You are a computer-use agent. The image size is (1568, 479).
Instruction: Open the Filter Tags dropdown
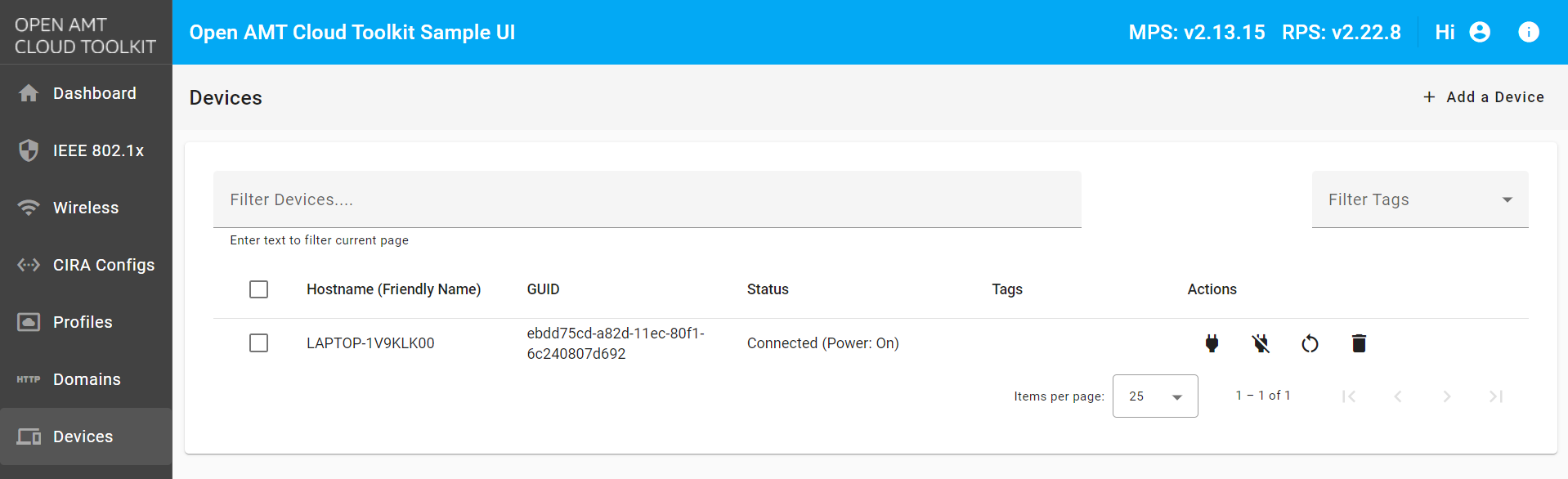(1419, 199)
